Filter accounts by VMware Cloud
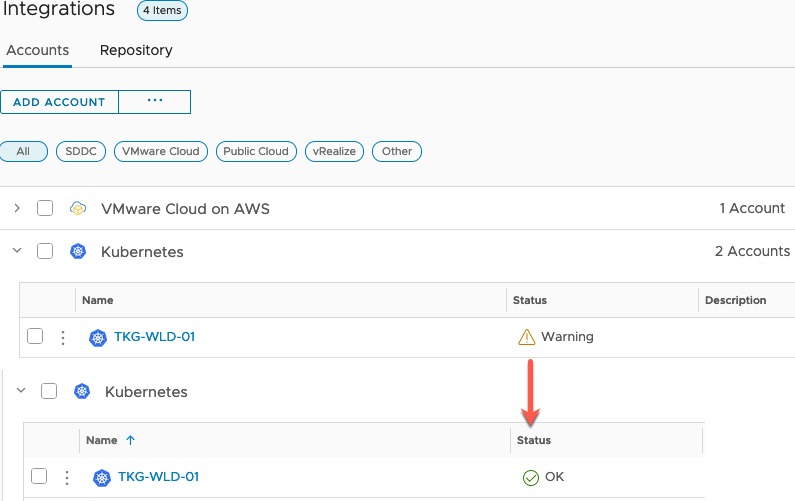 161,151
